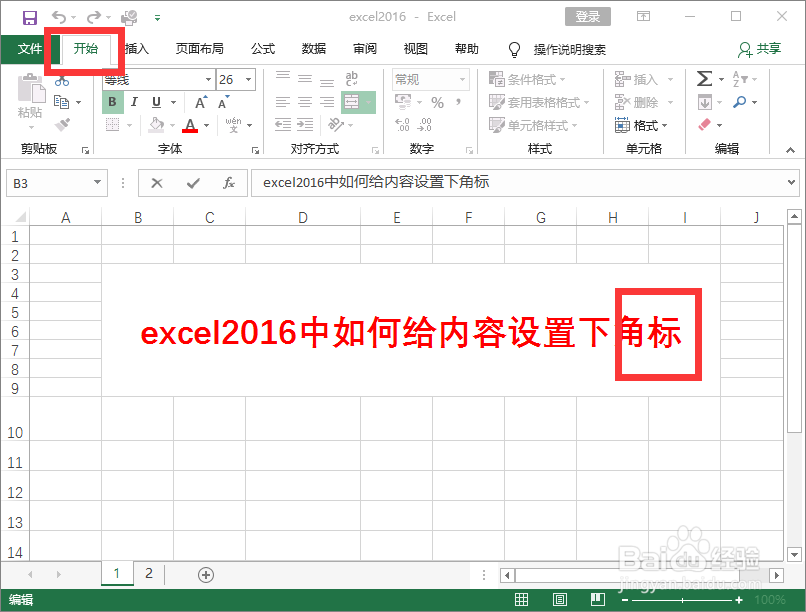Click the Percent style icon
The width and height of the screenshot is (806, 612).
pos(437,102)
